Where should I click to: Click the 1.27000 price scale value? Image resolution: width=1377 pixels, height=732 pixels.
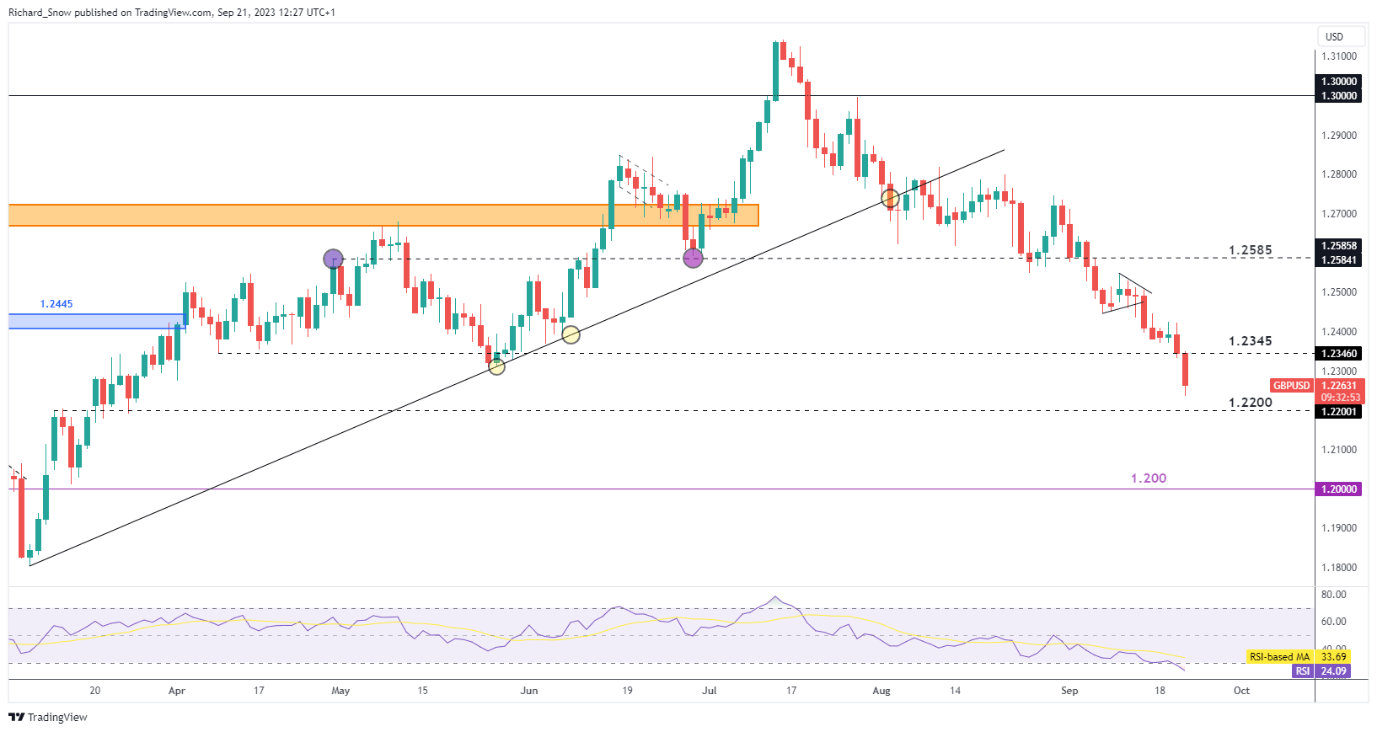pos(1339,214)
